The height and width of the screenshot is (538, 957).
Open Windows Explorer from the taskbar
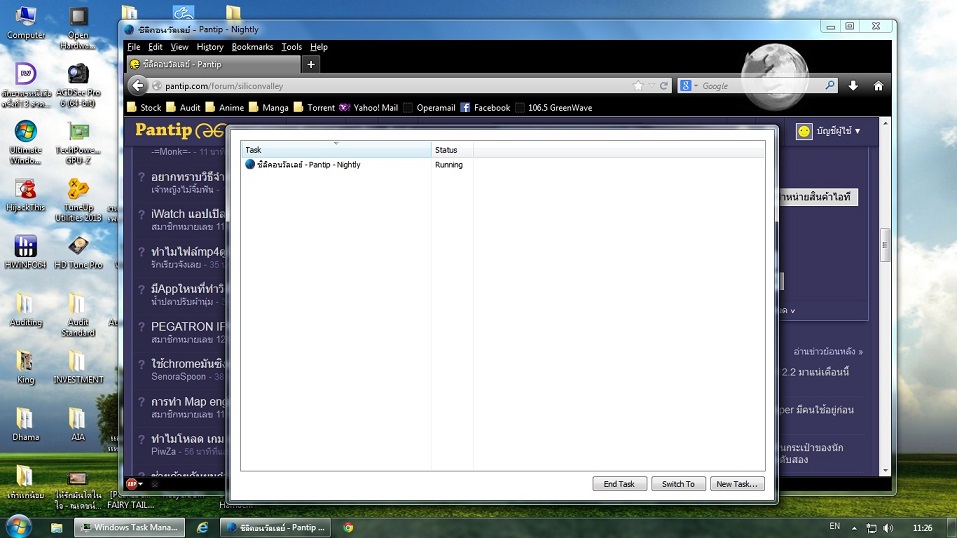(x=57, y=528)
